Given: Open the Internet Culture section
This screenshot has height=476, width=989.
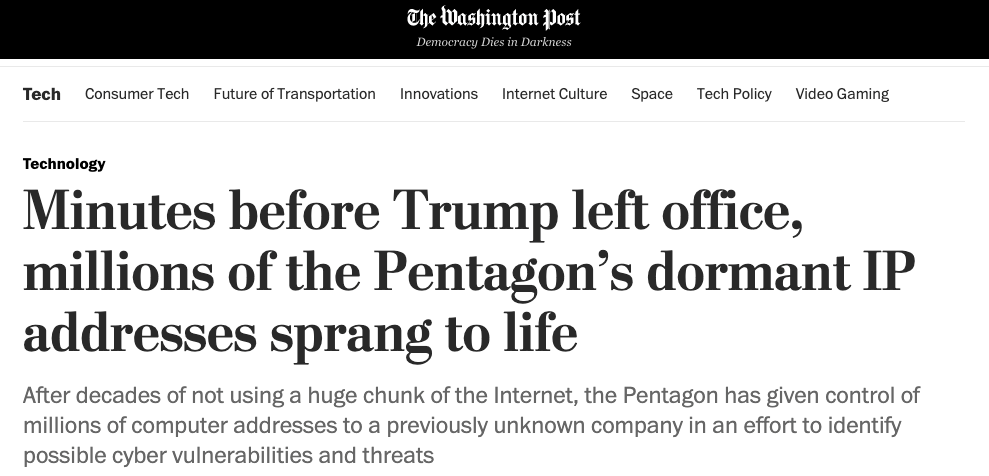Looking at the screenshot, I should (x=554, y=94).
